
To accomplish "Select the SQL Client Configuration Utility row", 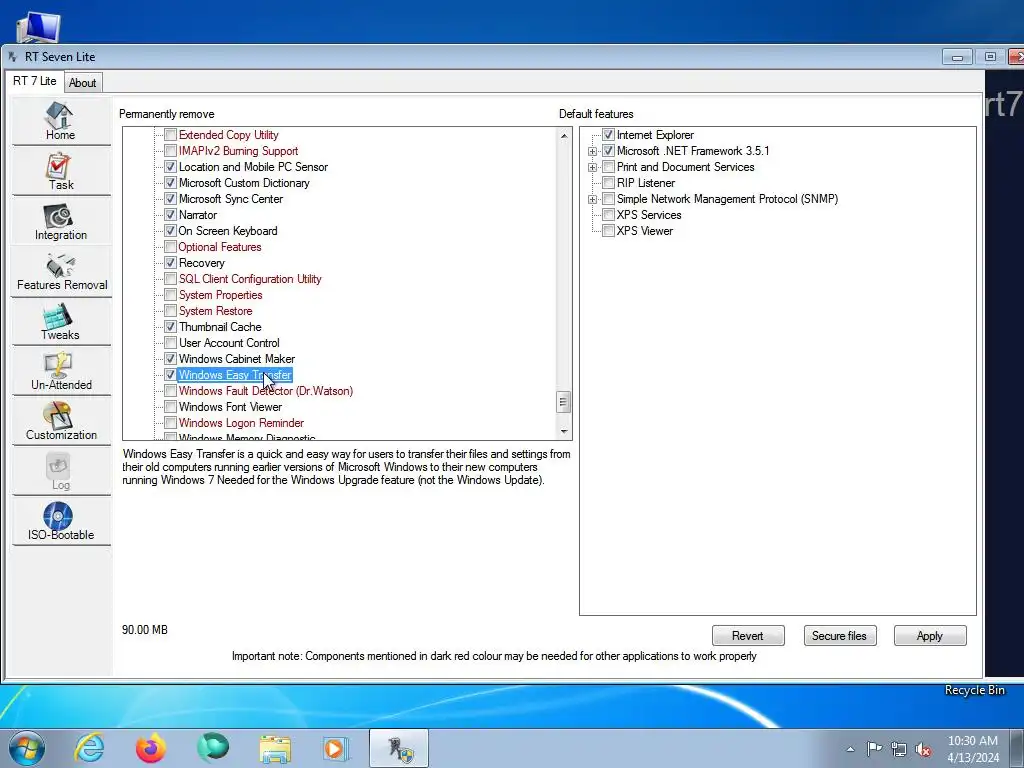I will point(250,279).
